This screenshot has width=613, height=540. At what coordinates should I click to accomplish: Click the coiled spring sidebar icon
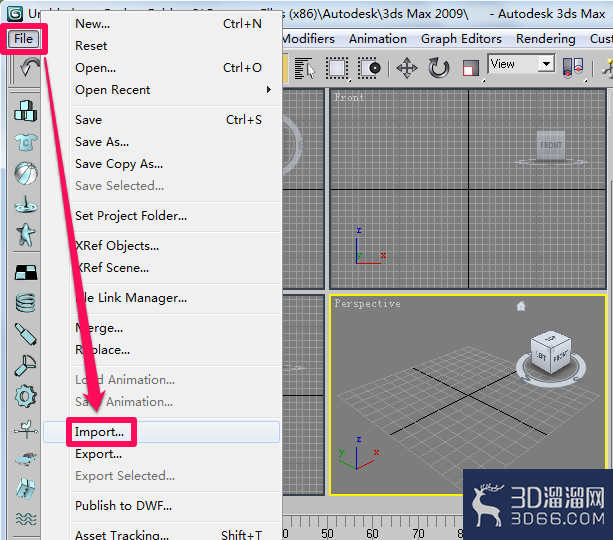pyautogui.click(x=26, y=303)
